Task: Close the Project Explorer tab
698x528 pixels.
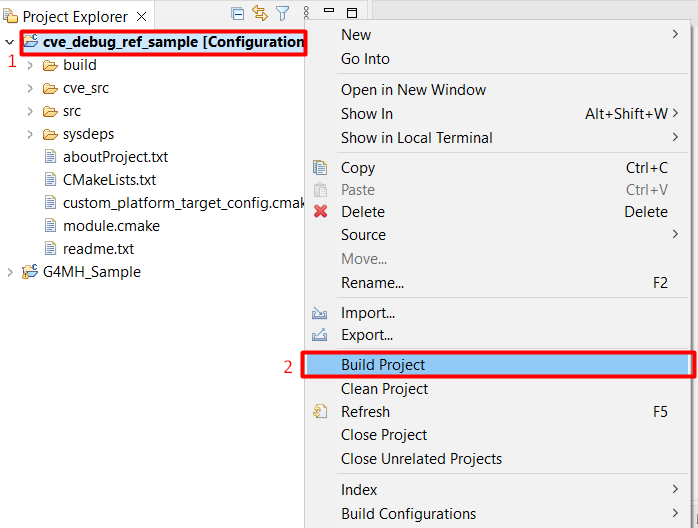Action: pyautogui.click(x=141, y=17)
